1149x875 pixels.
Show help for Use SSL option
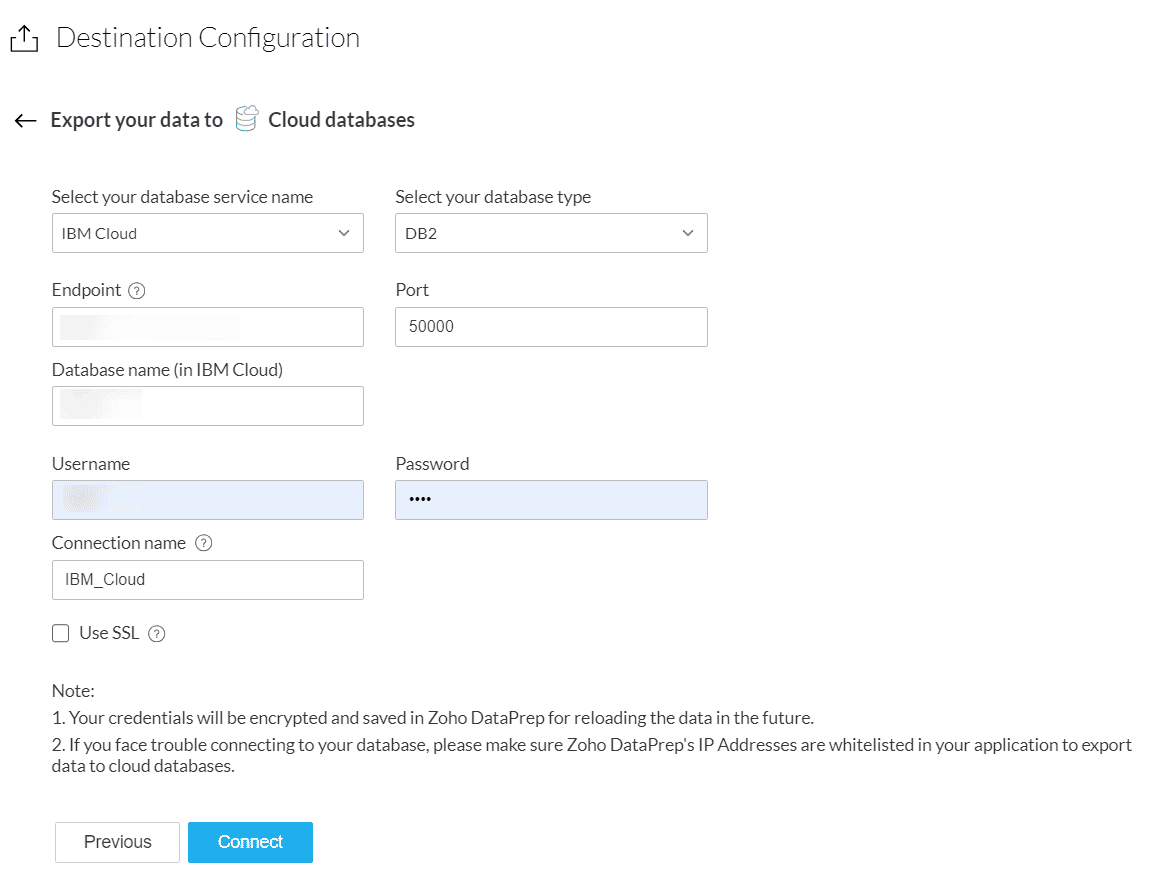[156, 633]
